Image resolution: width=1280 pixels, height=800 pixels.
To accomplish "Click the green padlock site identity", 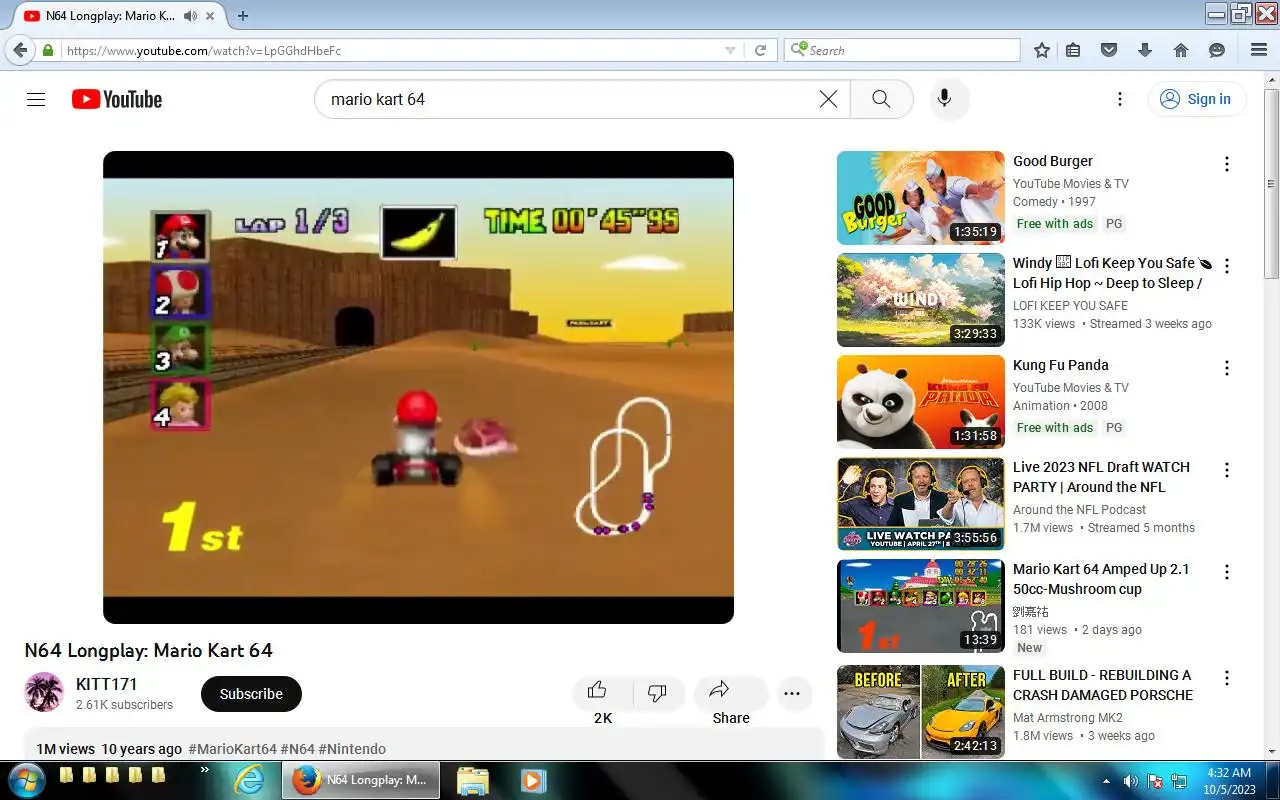I will tap(47, 50).
